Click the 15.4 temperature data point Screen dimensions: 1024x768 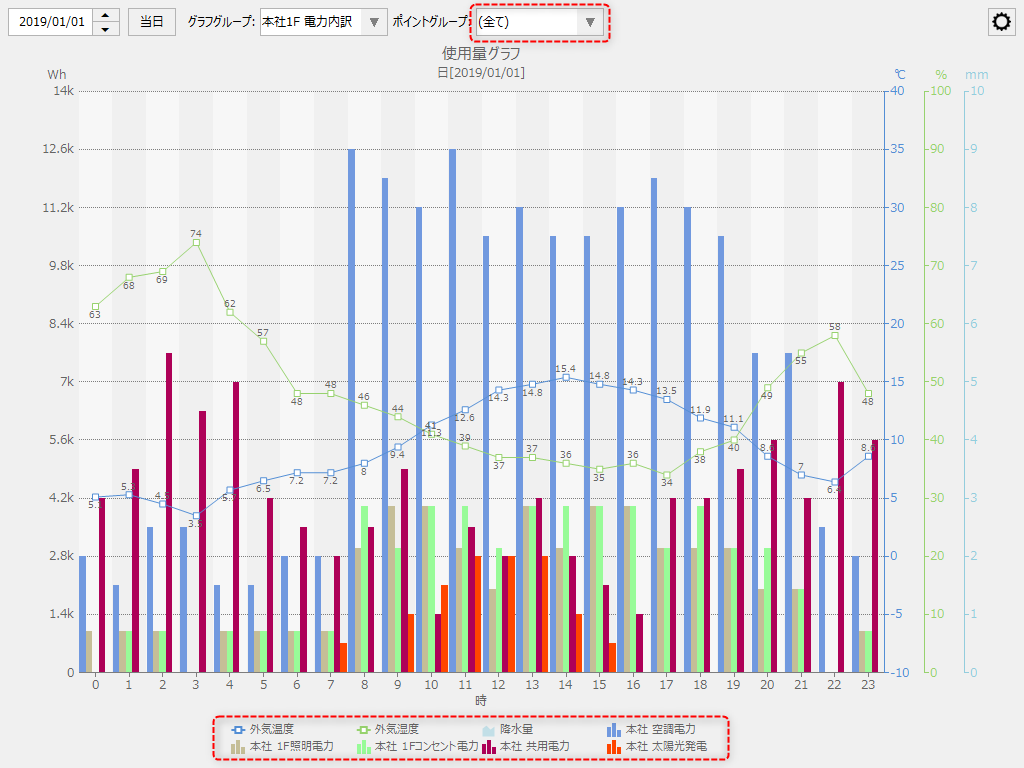[566, 377]
